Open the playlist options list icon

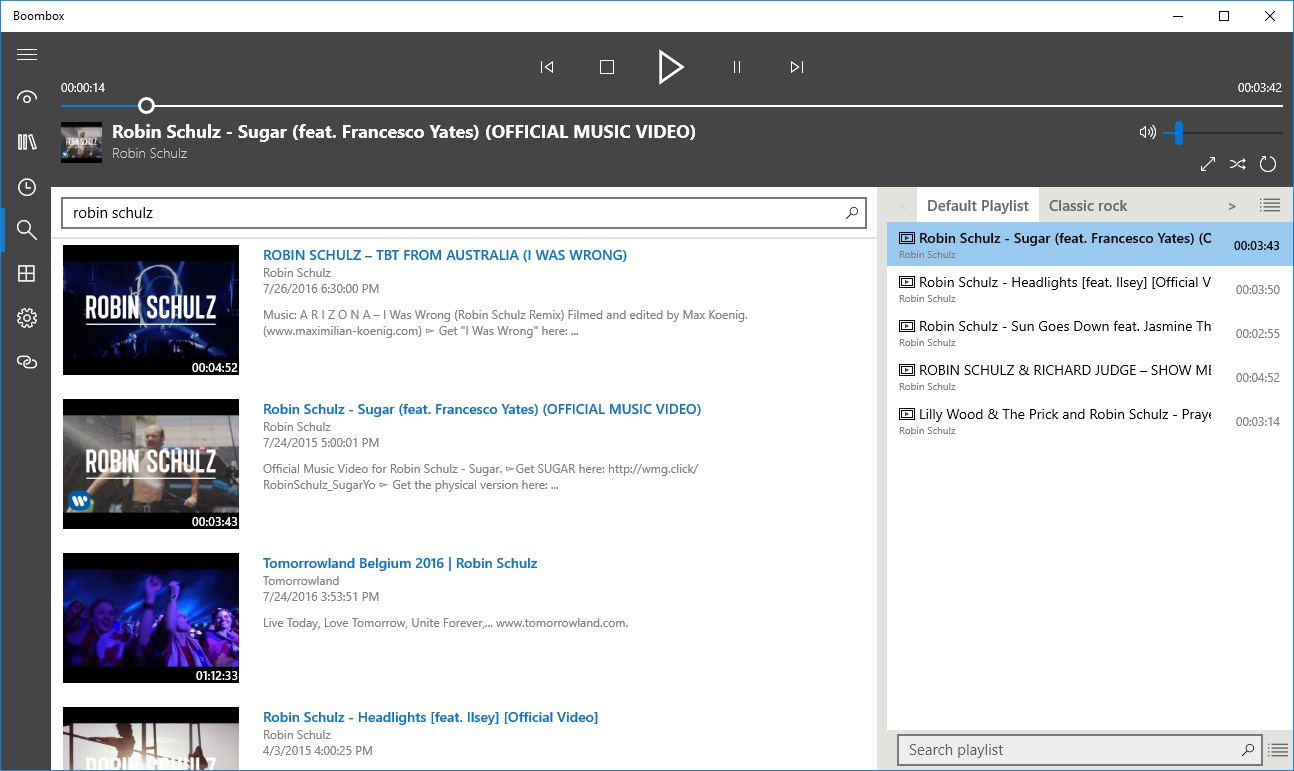click(1270, 205)
